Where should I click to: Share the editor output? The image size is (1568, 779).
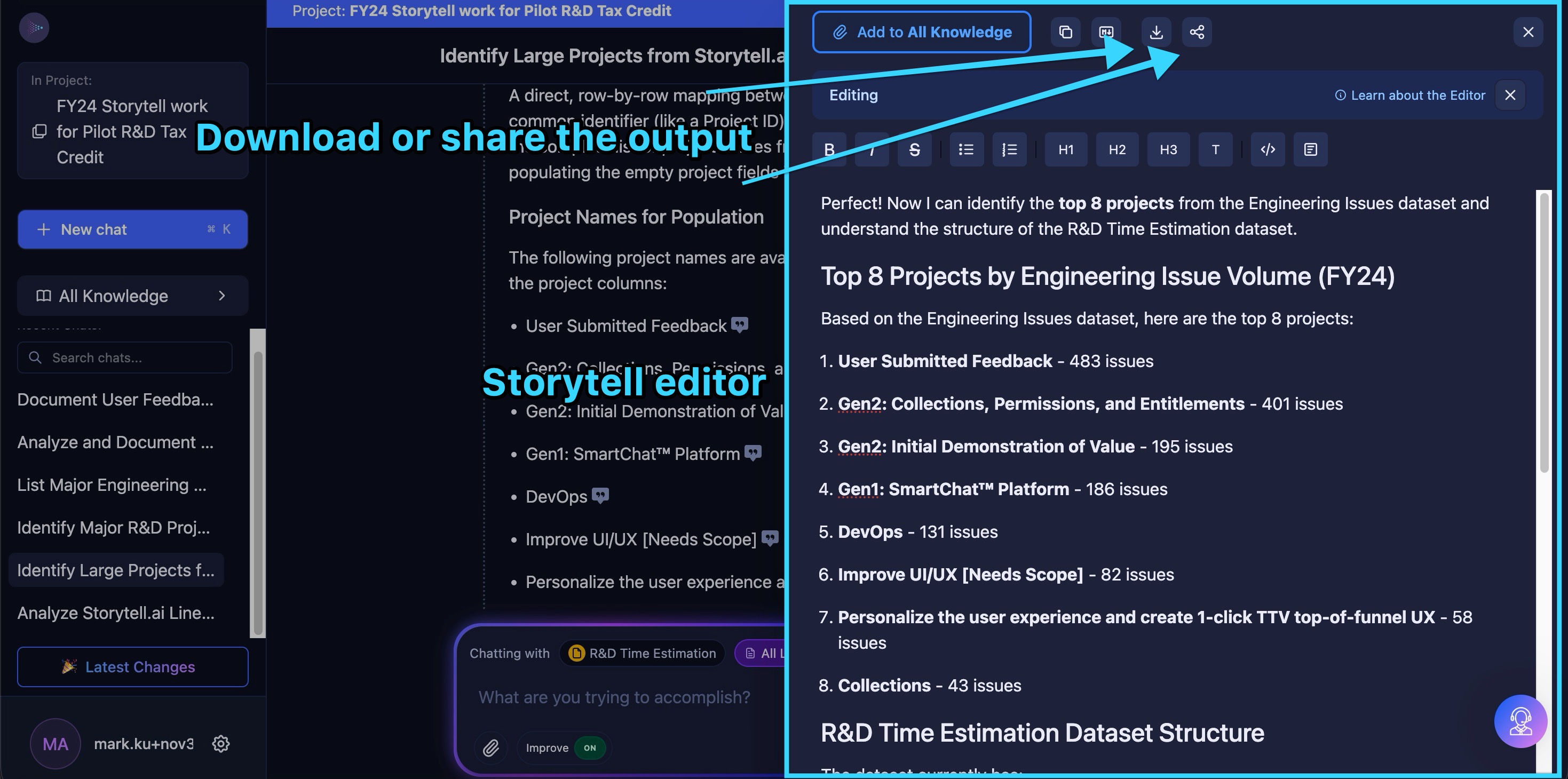point(1197,32)
